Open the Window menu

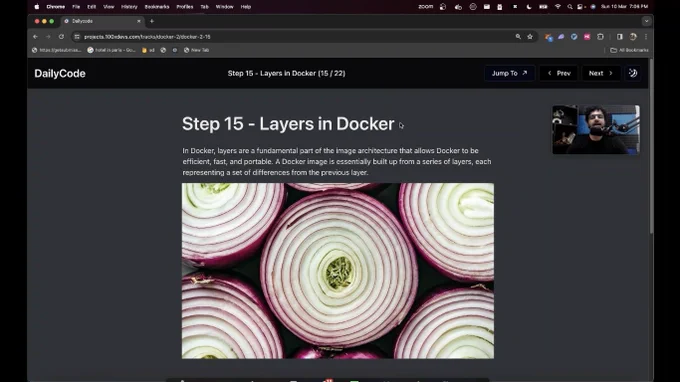click(x=224, y=7)
